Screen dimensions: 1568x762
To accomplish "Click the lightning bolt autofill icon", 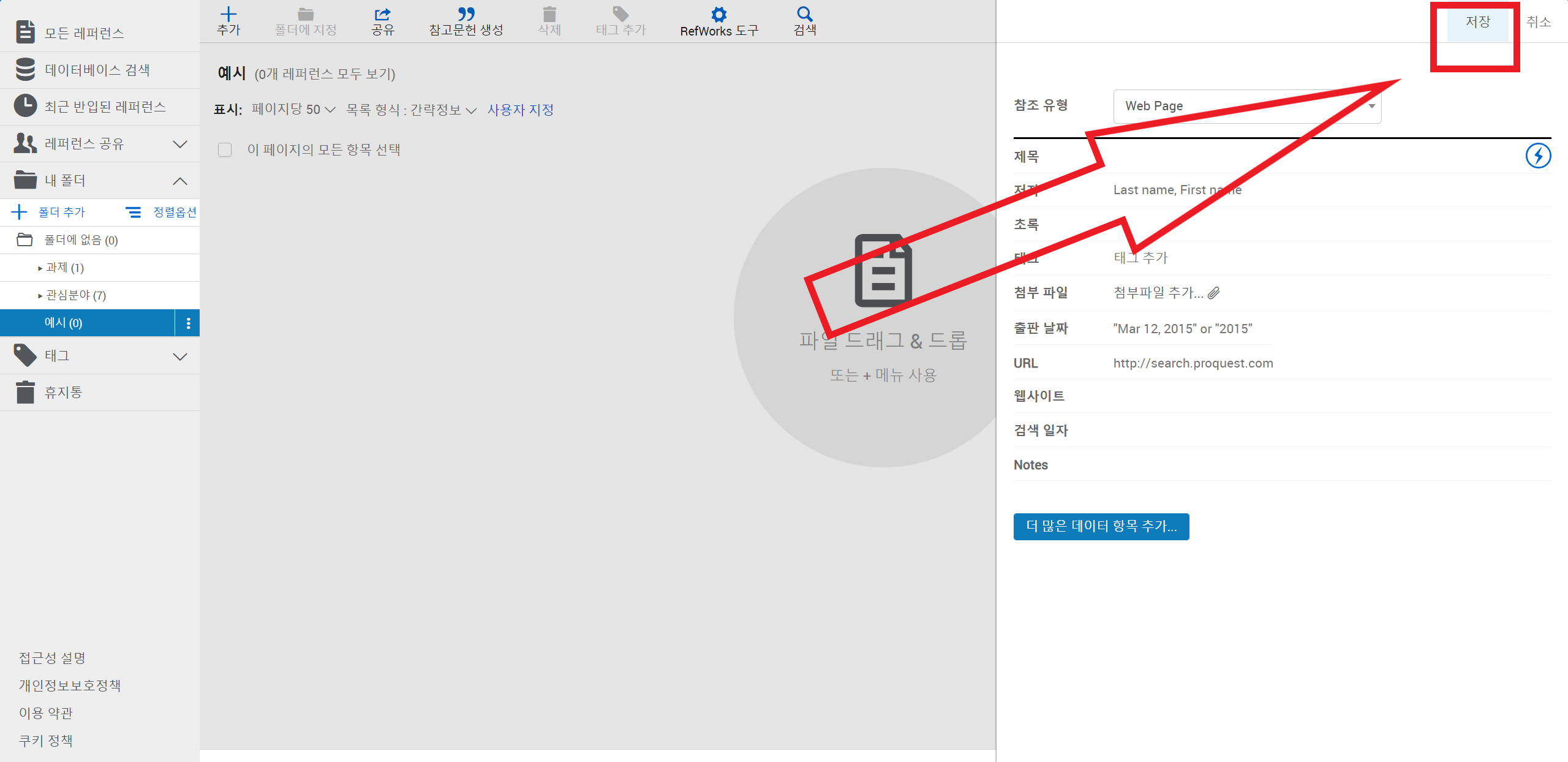I will (x=1537, y=156).
